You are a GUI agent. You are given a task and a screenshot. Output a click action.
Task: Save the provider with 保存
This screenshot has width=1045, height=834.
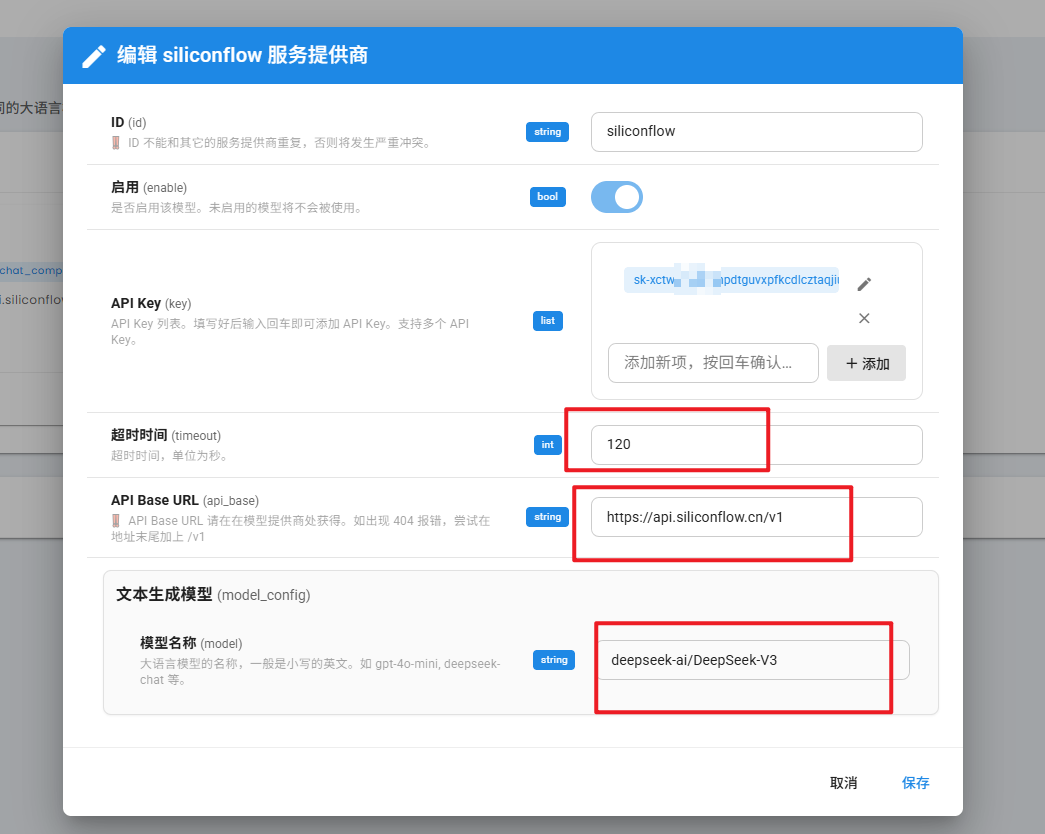[x=915, y=783]
